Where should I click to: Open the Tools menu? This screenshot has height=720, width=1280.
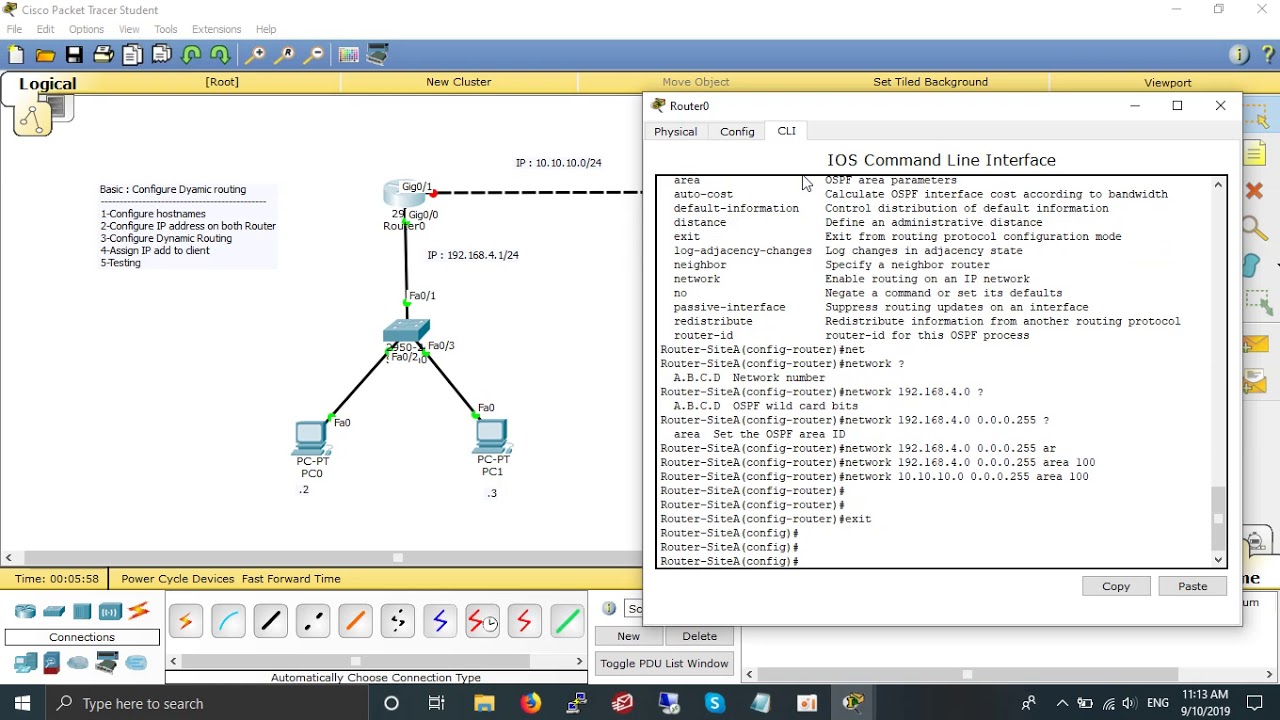[166, 29]
